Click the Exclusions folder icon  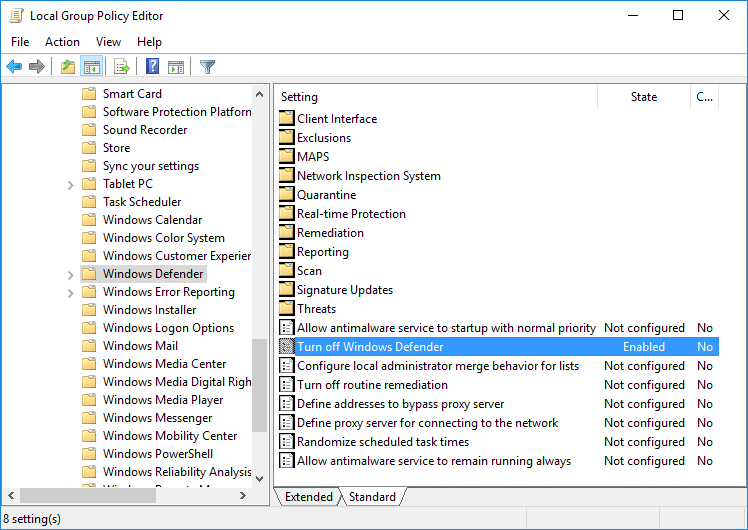coord(287,137)
